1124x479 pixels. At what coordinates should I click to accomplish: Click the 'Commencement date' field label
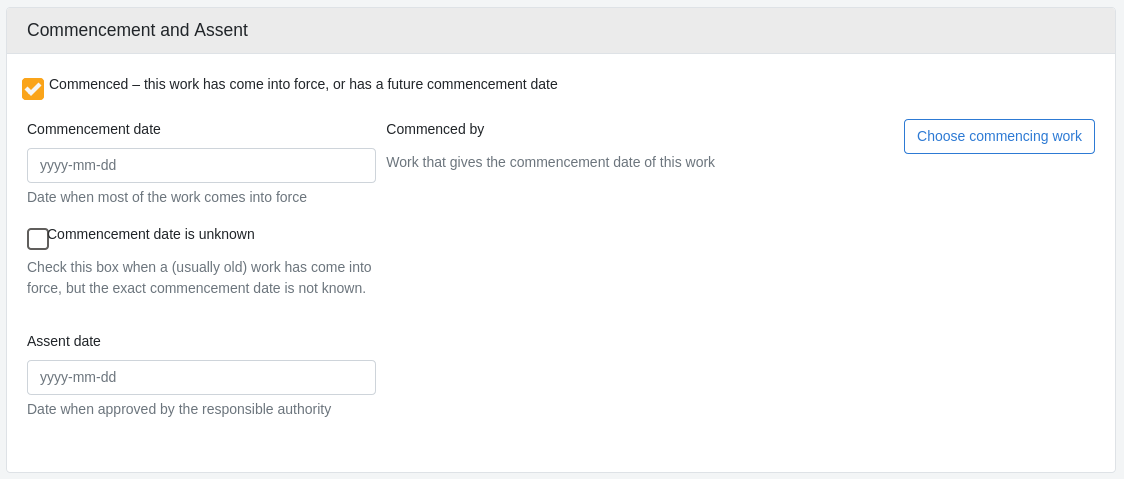pos(94,129)
